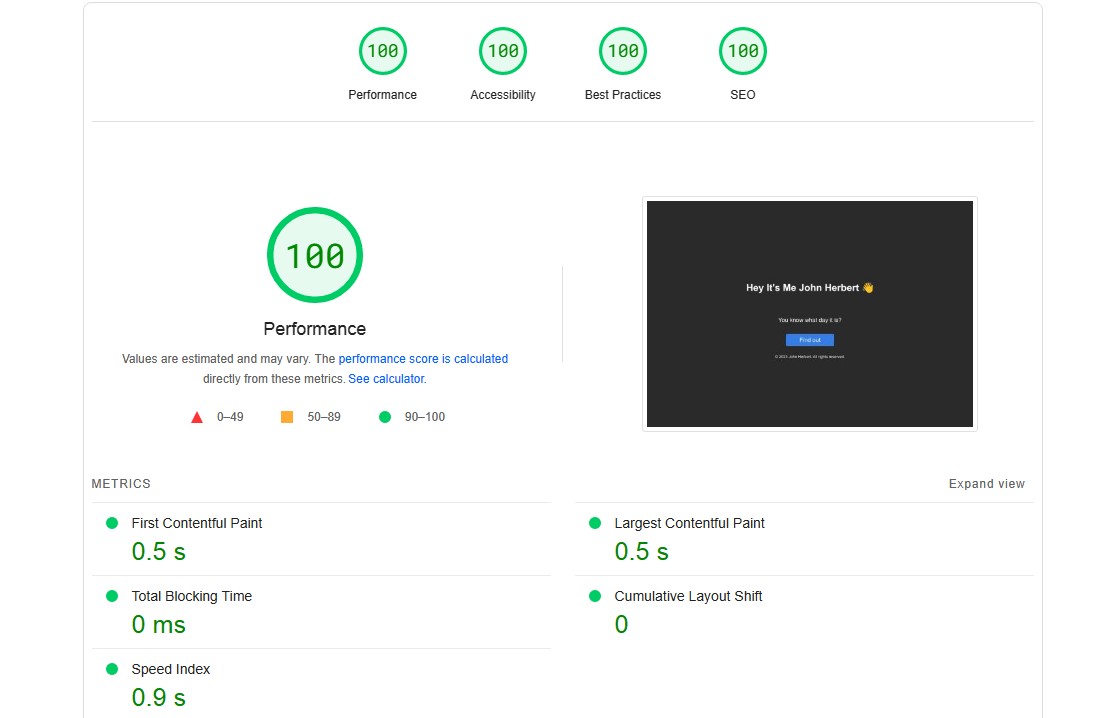Image resolution: width=1114 pixels, height=718 pixels.
Task: Click the large Performance 100 gauge
Action: pyautogui.click(x=315, y=255)
